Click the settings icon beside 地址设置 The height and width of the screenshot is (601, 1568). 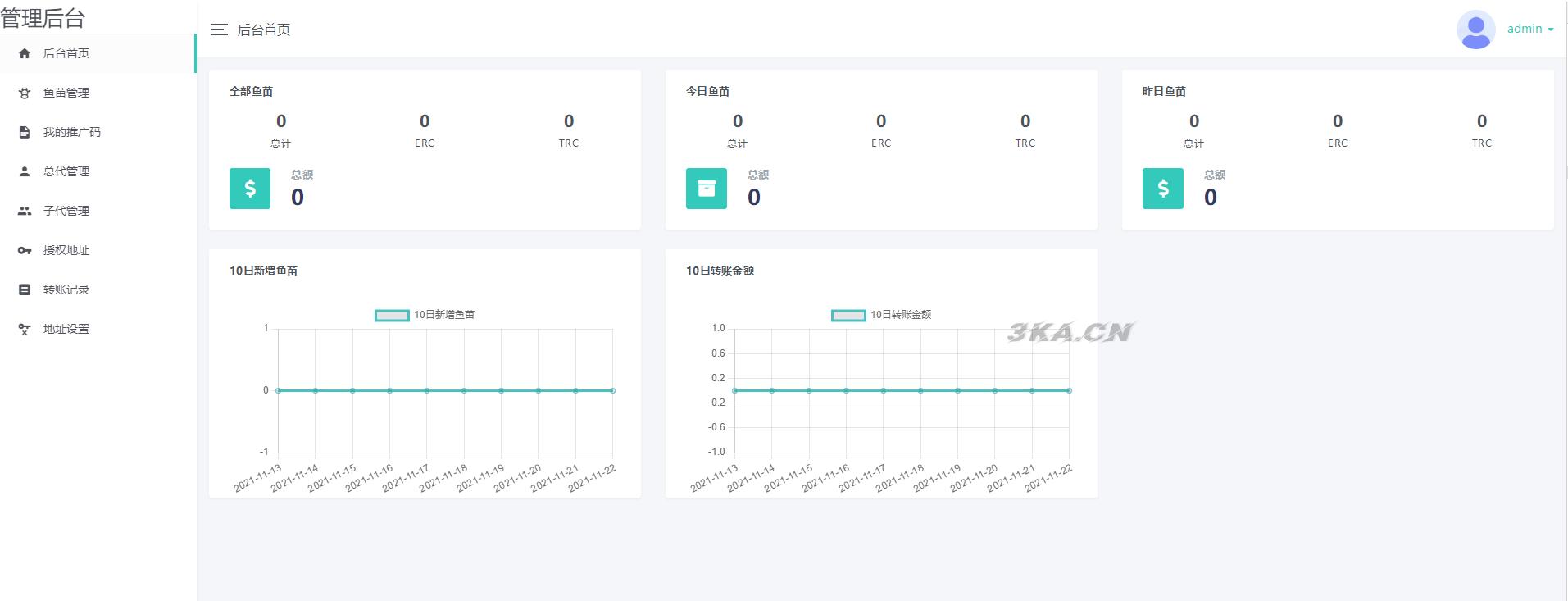pyautogui.click(x=25, y=329)
